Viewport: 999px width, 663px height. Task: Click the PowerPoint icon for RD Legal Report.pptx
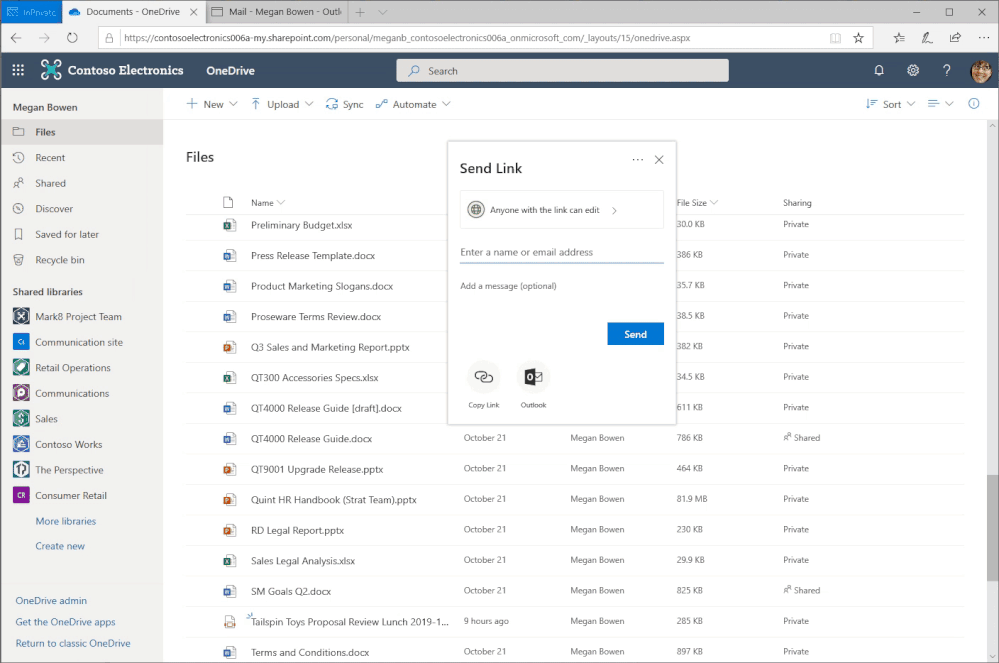pos(229,530)
